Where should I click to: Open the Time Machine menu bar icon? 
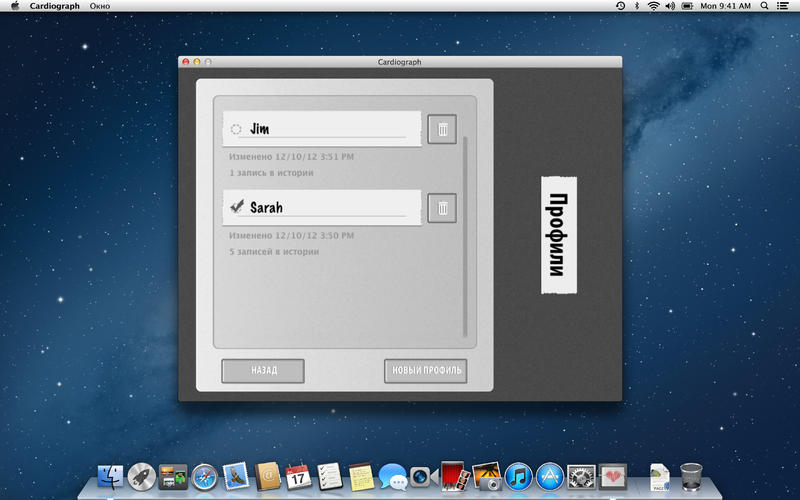click(620, 6)
